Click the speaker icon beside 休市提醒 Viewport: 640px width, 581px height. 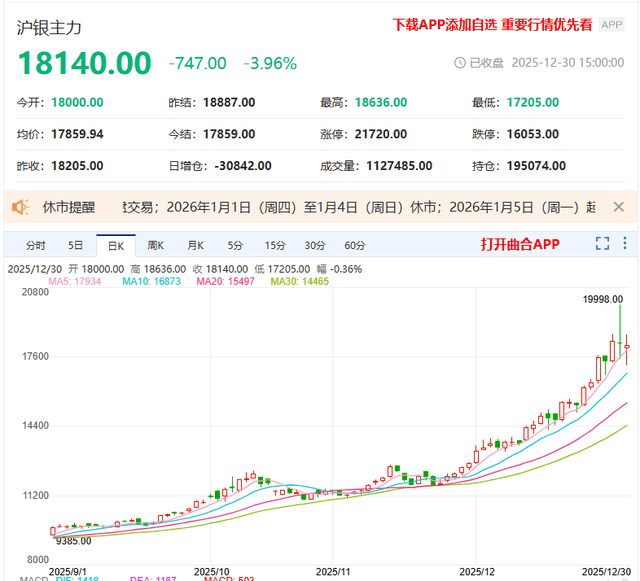click(21, 207)
